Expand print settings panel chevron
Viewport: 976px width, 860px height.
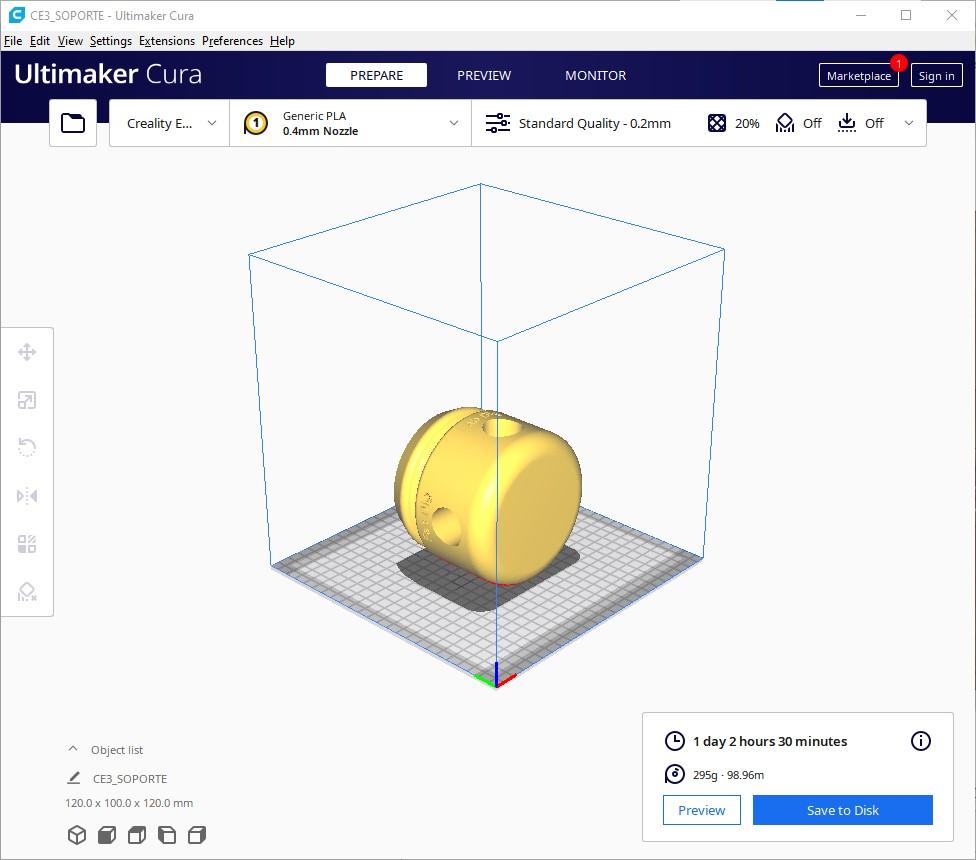(909, 123)
